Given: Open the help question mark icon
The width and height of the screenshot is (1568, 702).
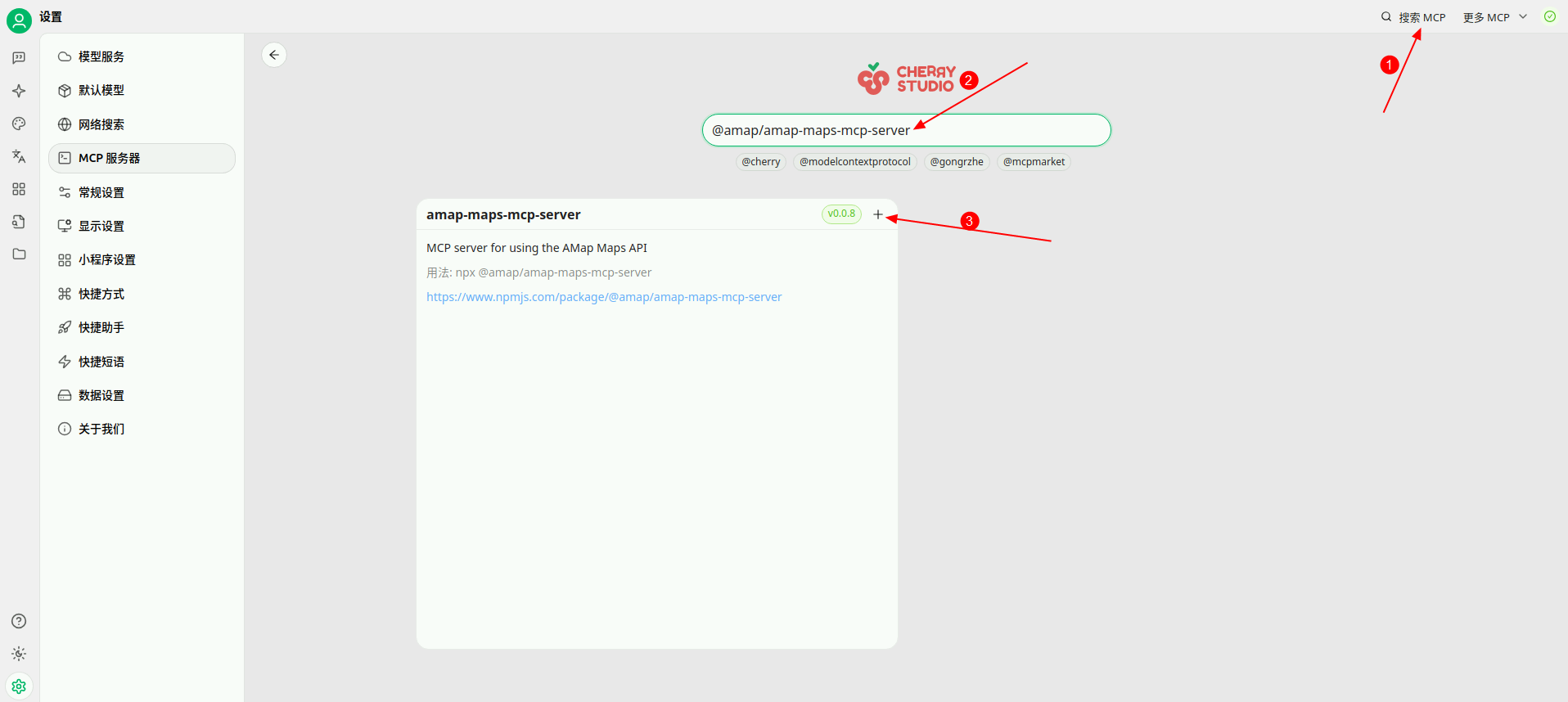Looking at the screenshot, I should click(x=19, y=621).
